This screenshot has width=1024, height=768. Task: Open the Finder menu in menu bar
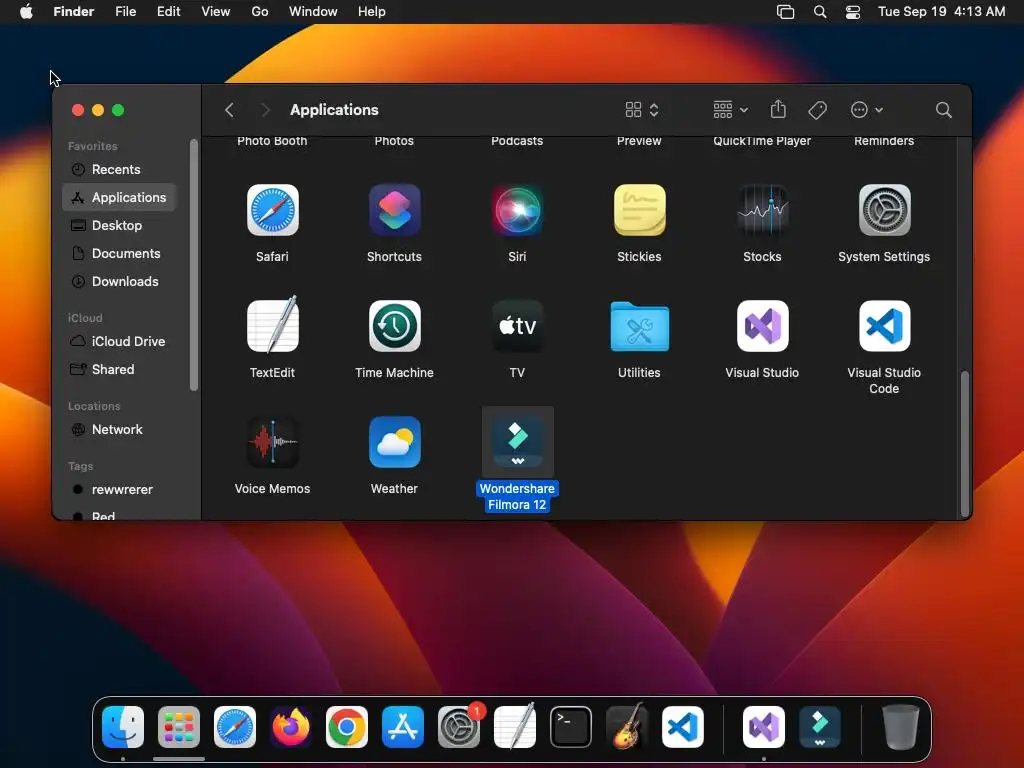point(74,12)
